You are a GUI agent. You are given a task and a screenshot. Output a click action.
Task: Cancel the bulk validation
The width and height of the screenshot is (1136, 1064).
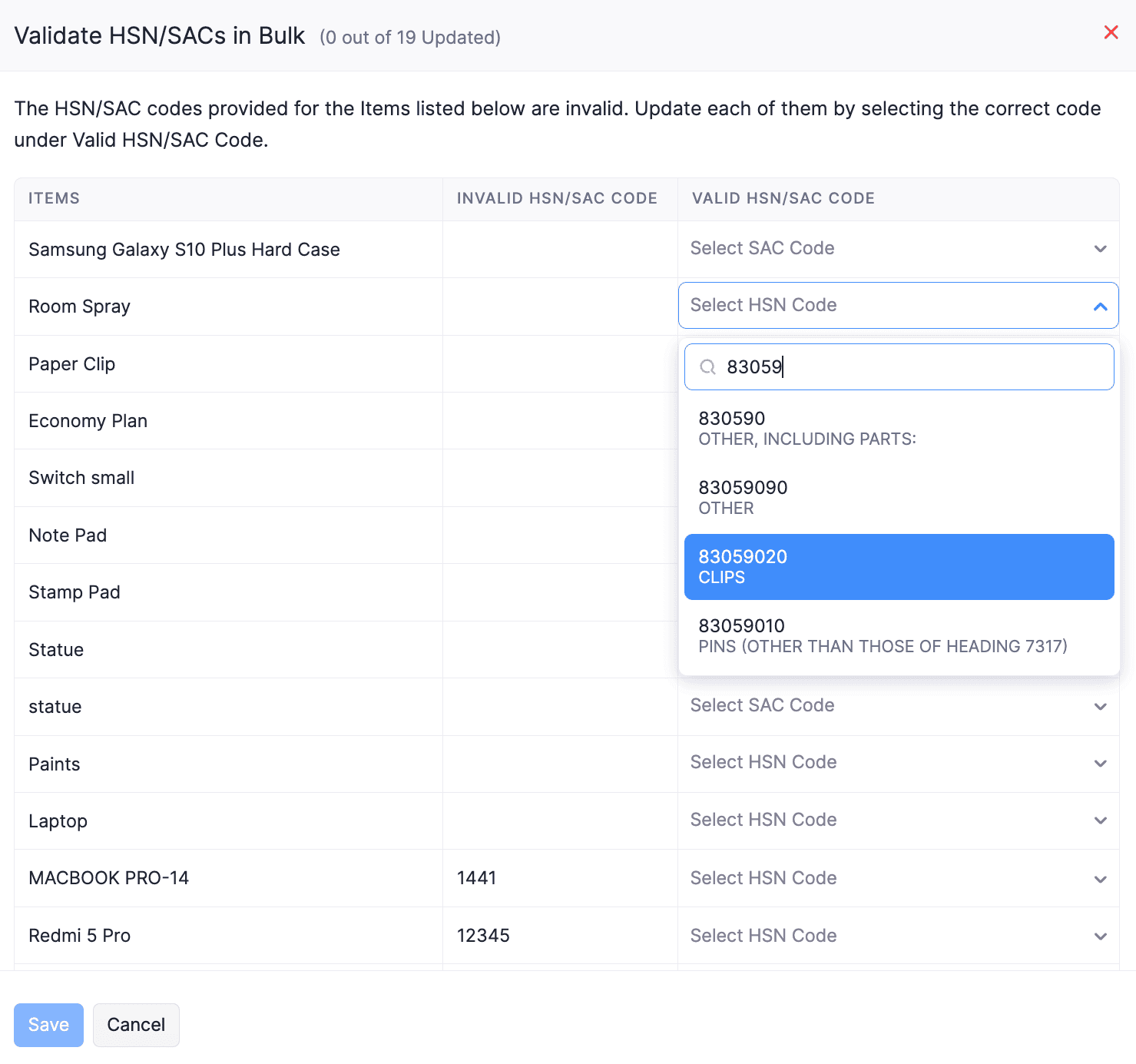click(x=136, y=1025)
